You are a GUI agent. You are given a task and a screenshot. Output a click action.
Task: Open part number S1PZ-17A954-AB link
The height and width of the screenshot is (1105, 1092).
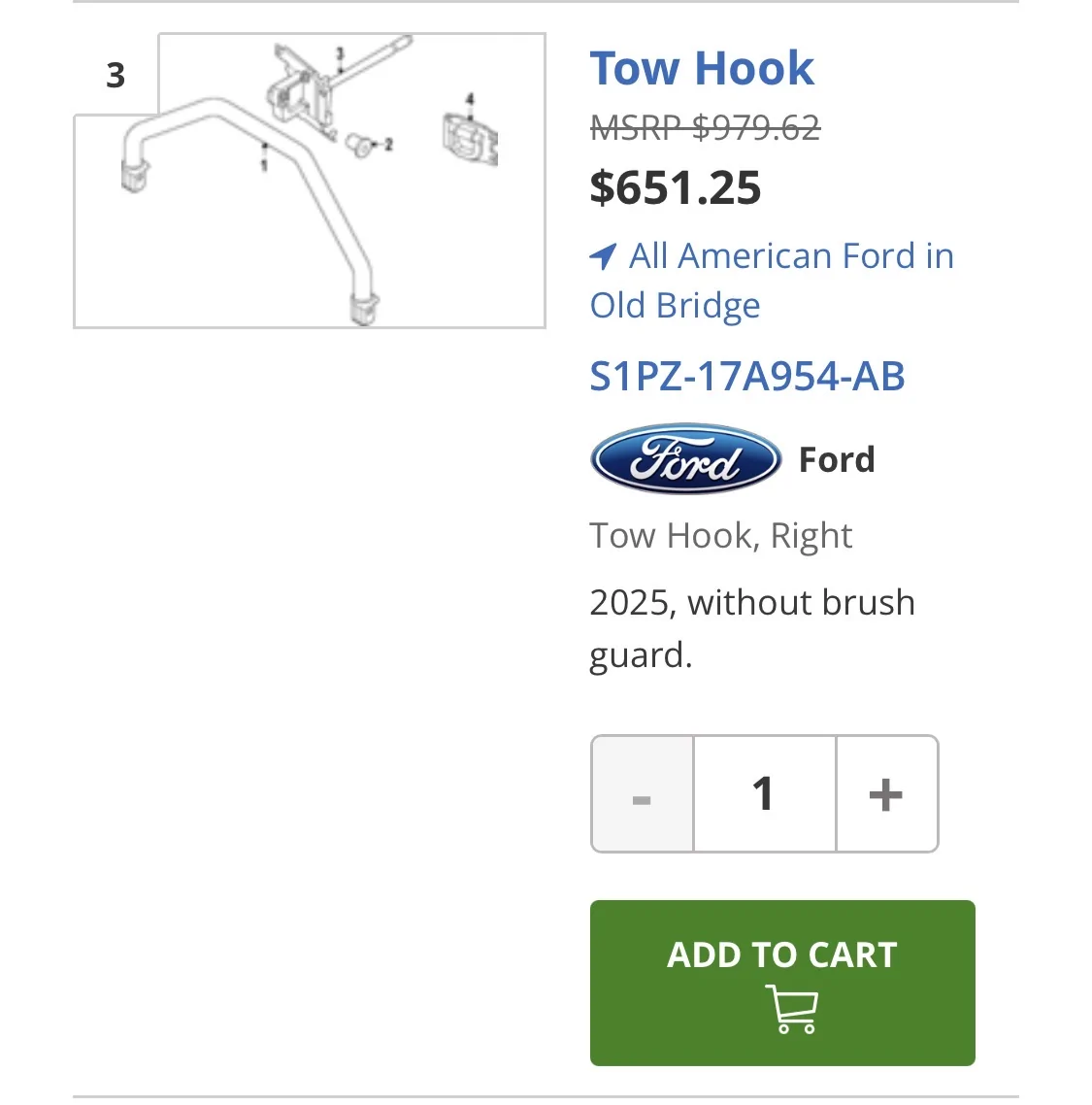coord(747,377)
